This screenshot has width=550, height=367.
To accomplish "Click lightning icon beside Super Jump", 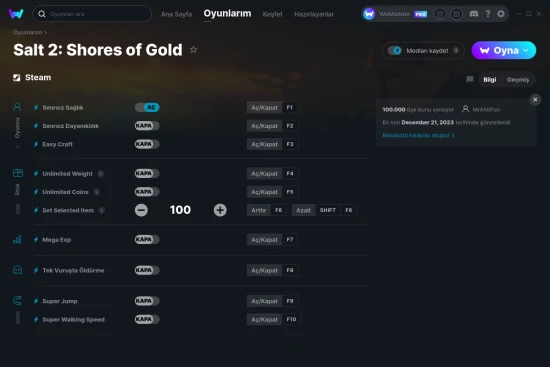I will tap(36, 301).
